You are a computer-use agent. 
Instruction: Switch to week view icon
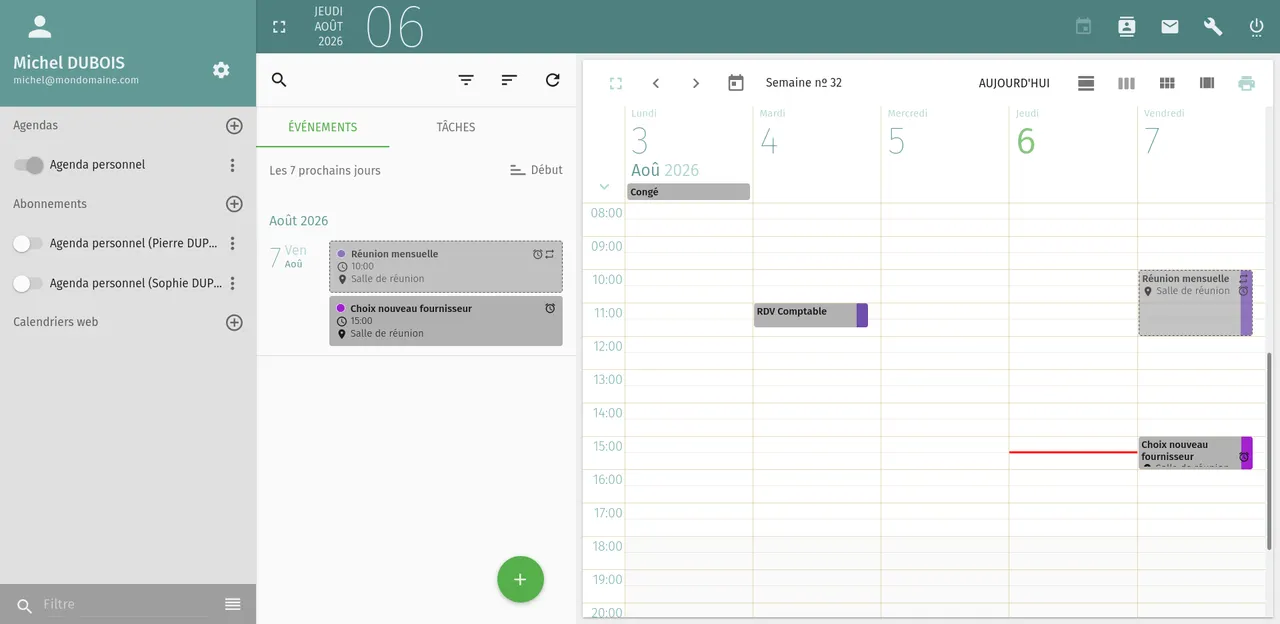click(x=1126, y=83)
